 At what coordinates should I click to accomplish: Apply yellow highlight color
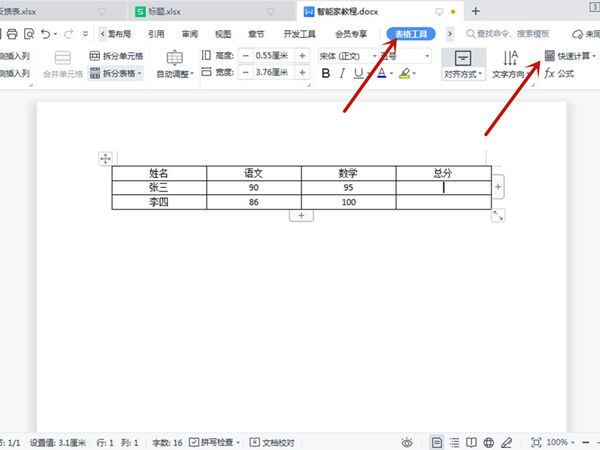pyautogui.click(x=405, y=73)
